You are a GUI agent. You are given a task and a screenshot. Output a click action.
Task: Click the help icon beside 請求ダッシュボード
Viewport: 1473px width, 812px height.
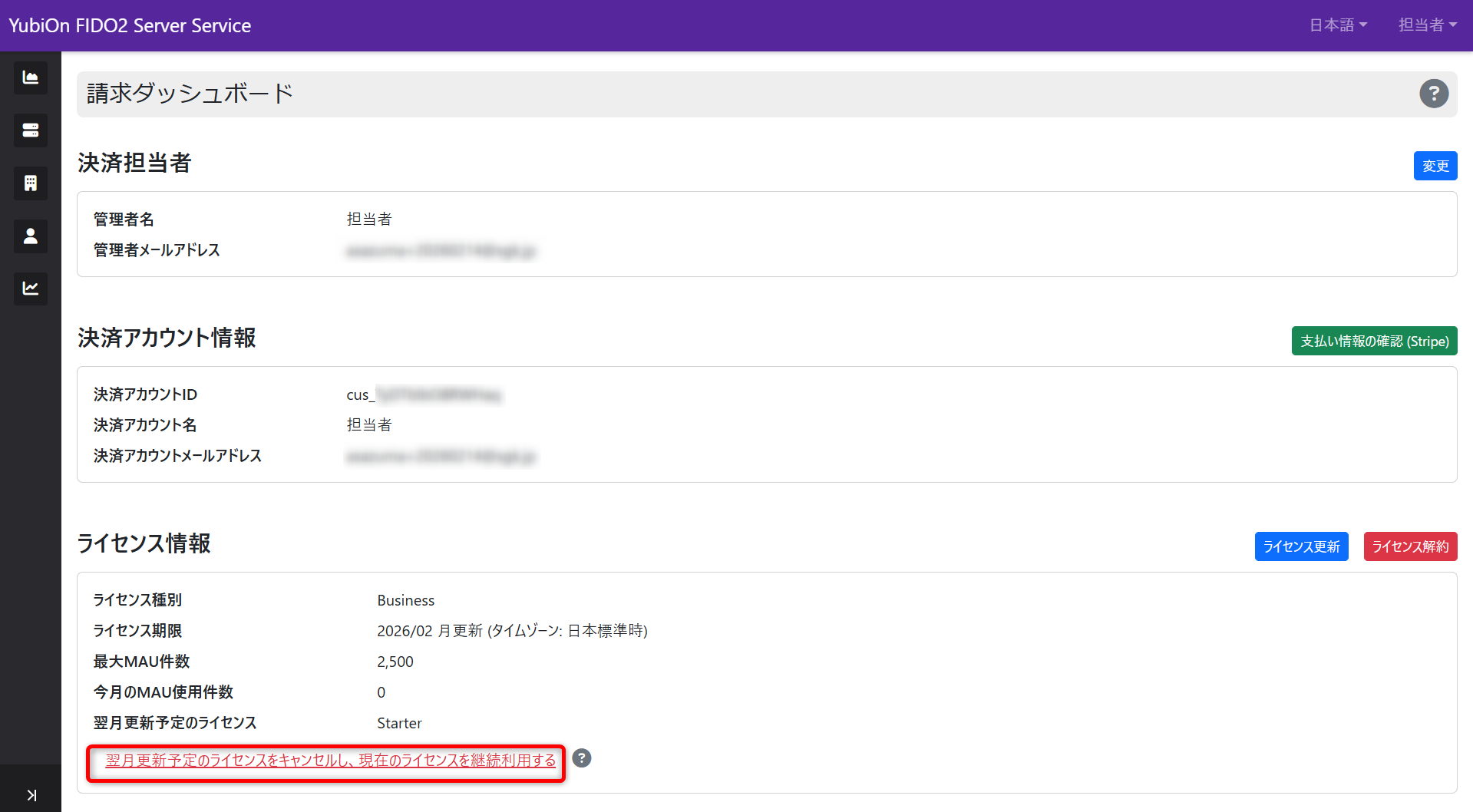click(1434, 94)
